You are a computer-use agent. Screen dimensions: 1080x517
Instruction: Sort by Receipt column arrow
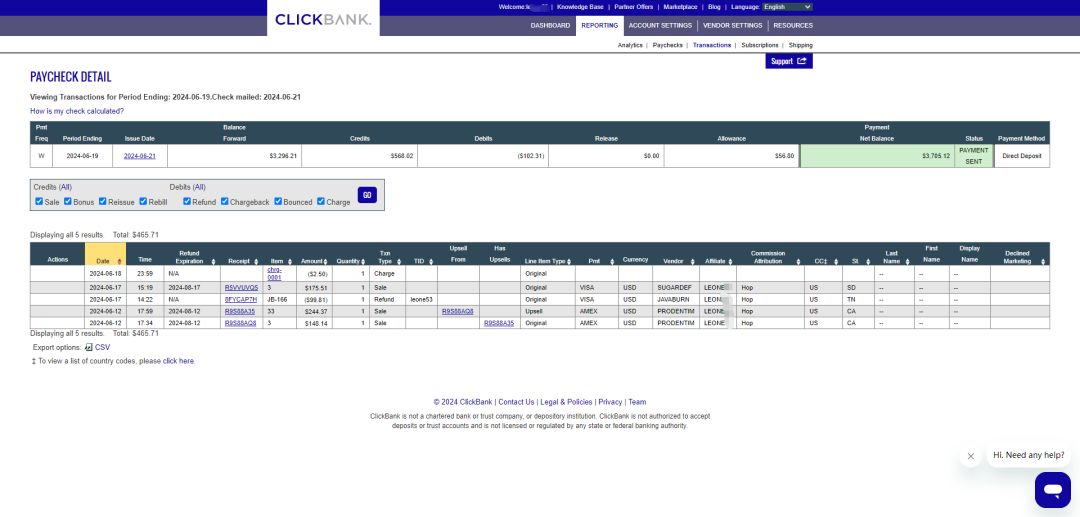click(x=256, y=262)
